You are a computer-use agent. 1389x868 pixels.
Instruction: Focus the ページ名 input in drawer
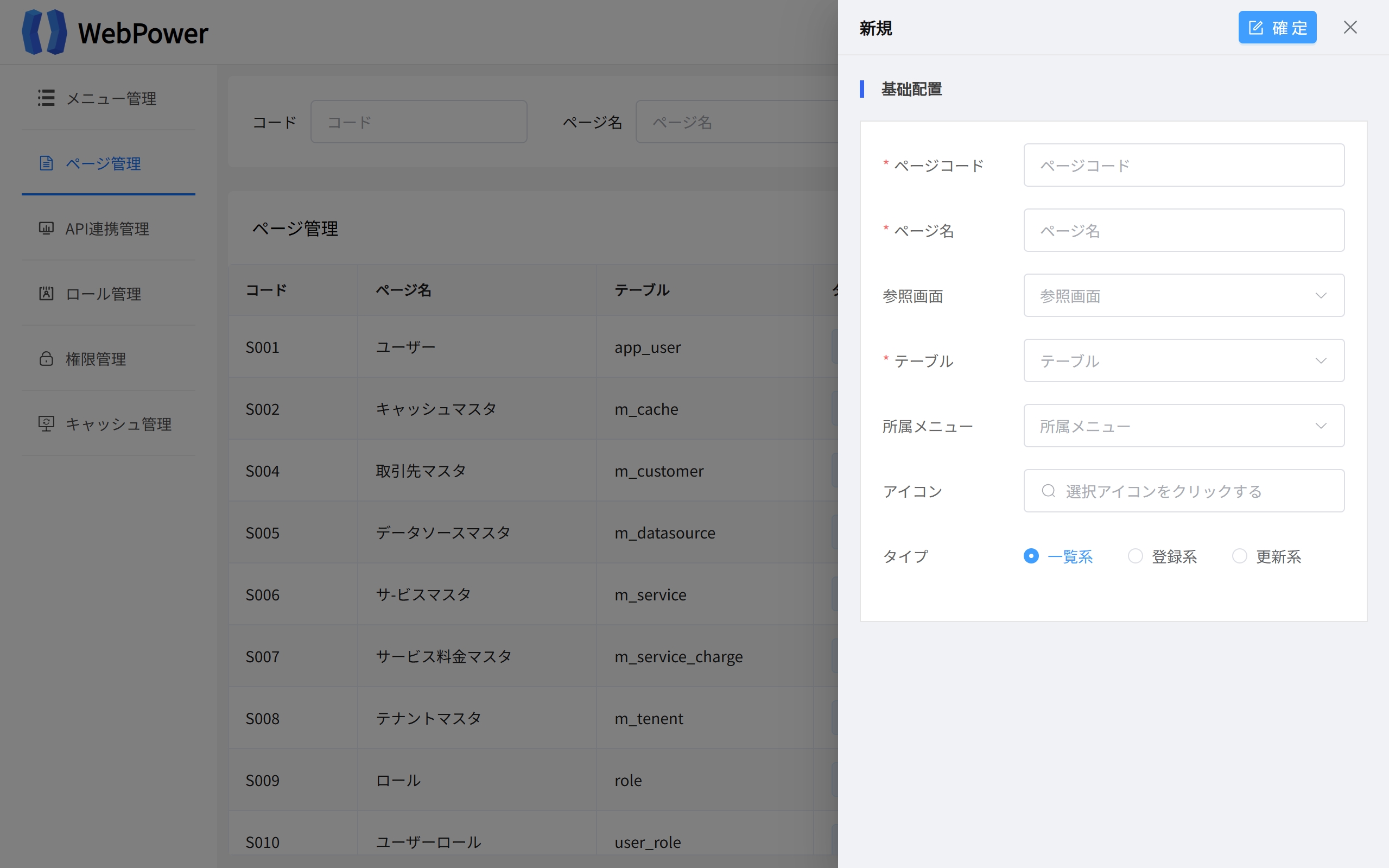point(1184,230)
